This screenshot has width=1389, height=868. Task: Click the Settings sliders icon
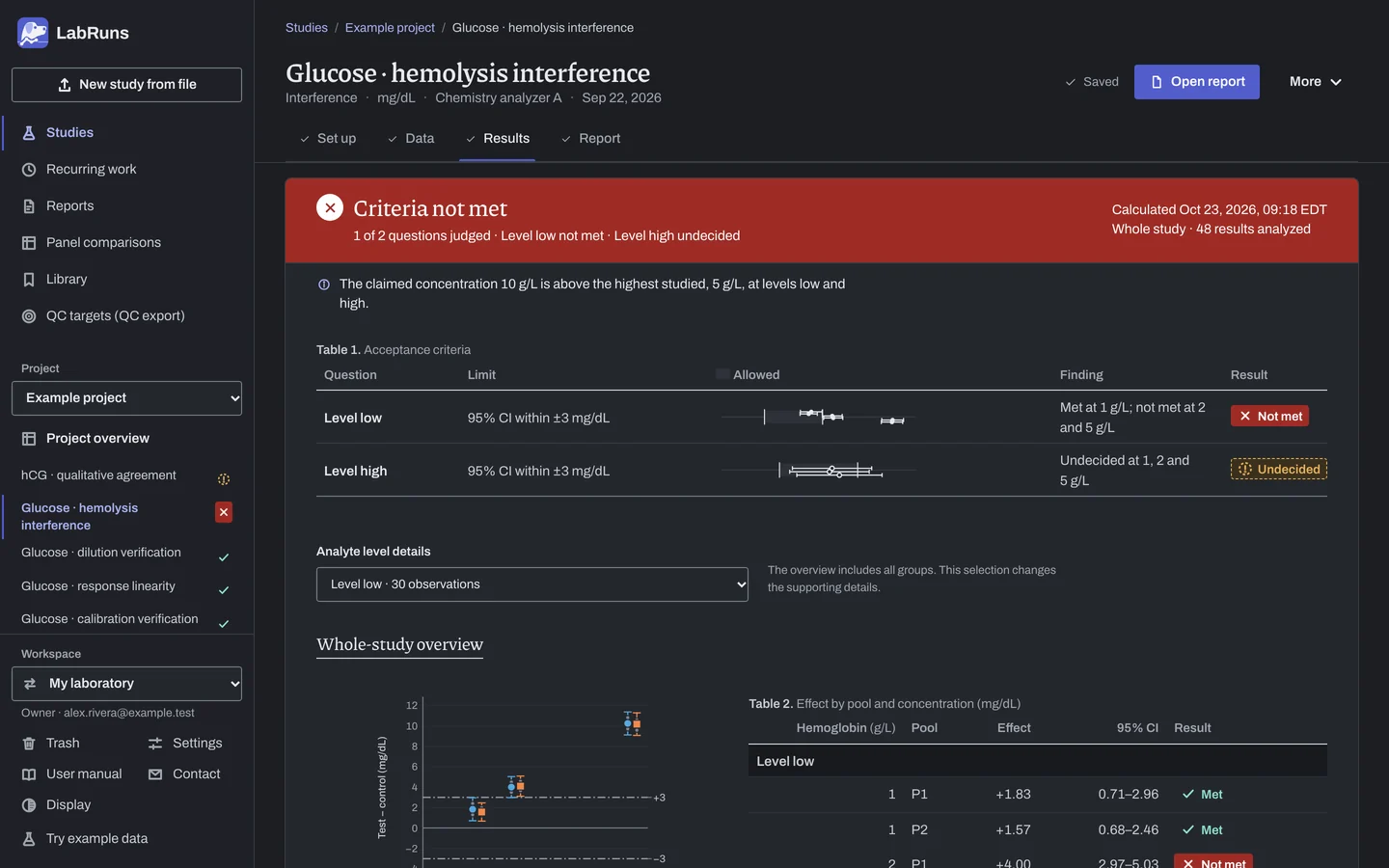pos(155,744)
